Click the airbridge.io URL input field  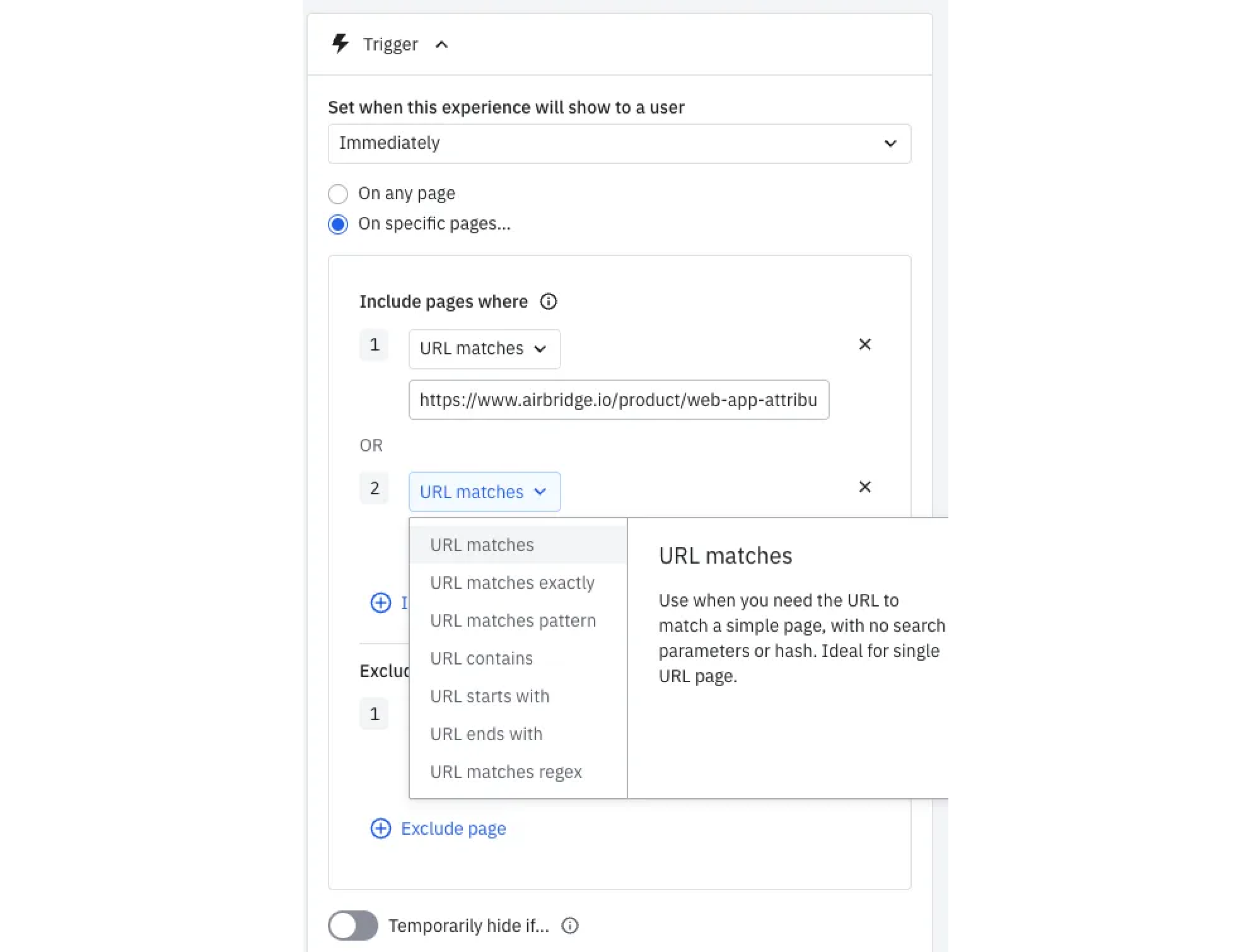coord(619,400)
